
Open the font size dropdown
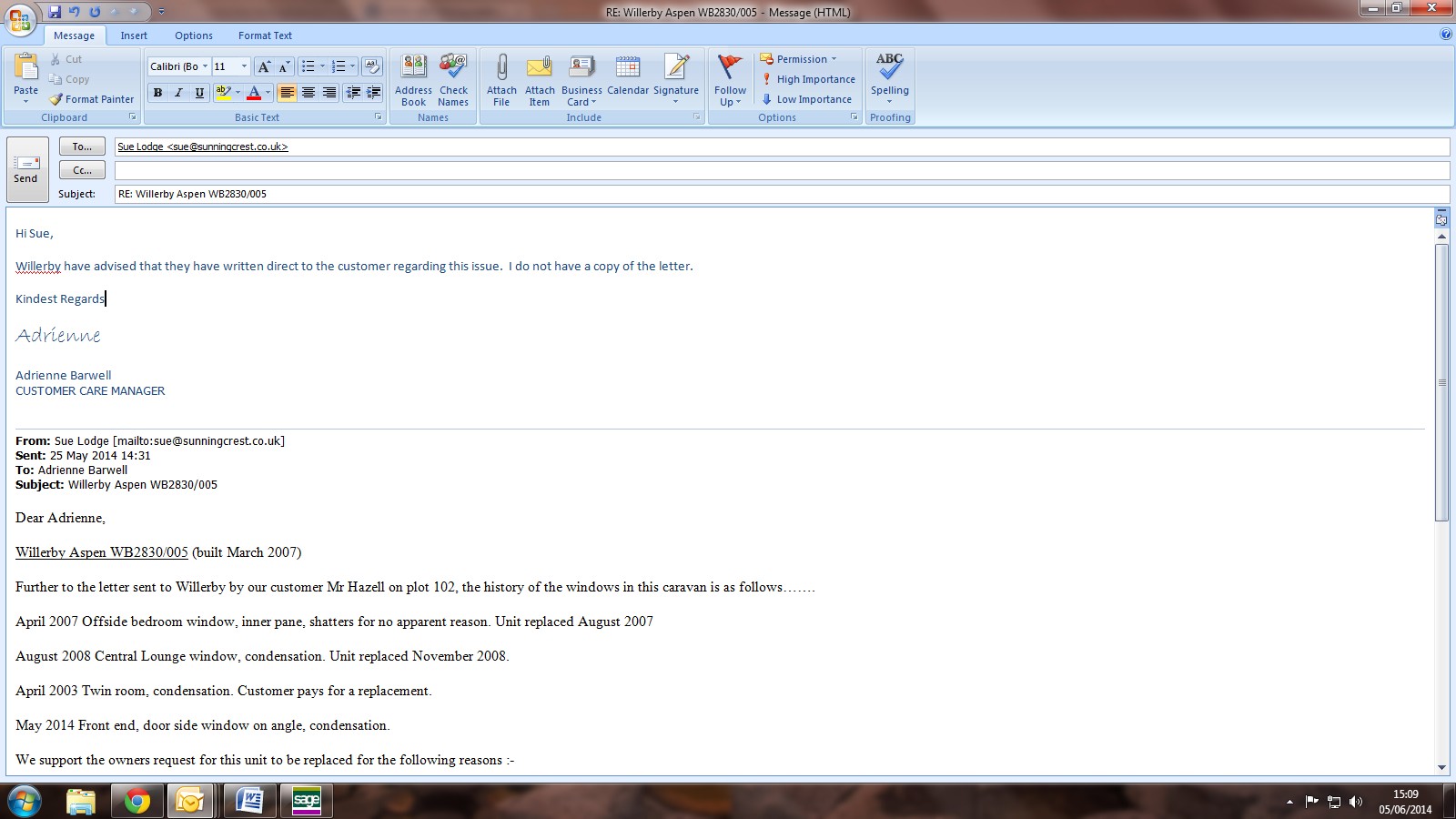point(244,66)
